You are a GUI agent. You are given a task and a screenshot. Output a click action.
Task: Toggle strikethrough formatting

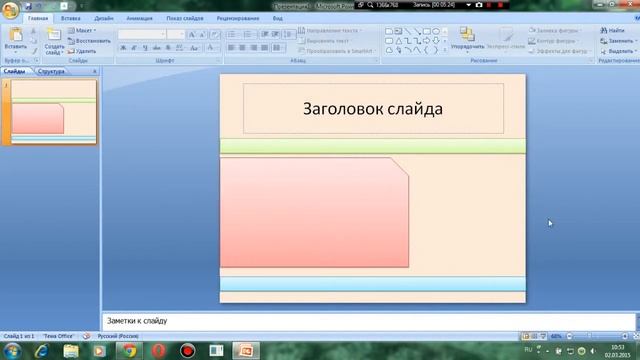point(156,48)
